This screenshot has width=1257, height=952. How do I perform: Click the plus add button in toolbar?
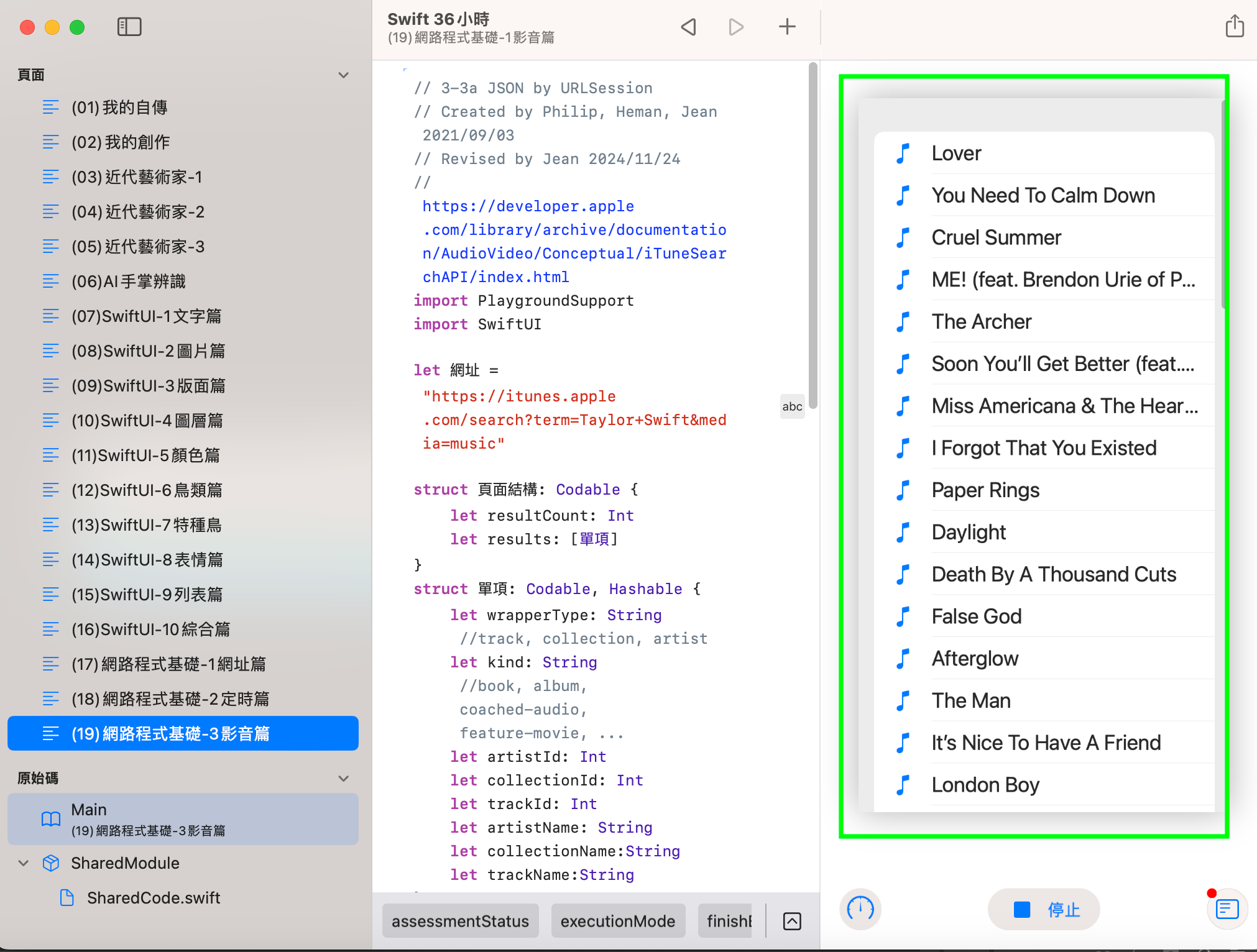tap(787, 27)
